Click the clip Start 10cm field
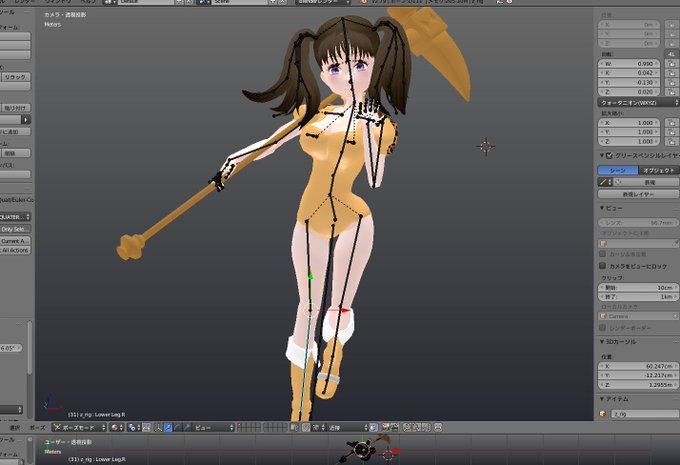 click(638, 288)
